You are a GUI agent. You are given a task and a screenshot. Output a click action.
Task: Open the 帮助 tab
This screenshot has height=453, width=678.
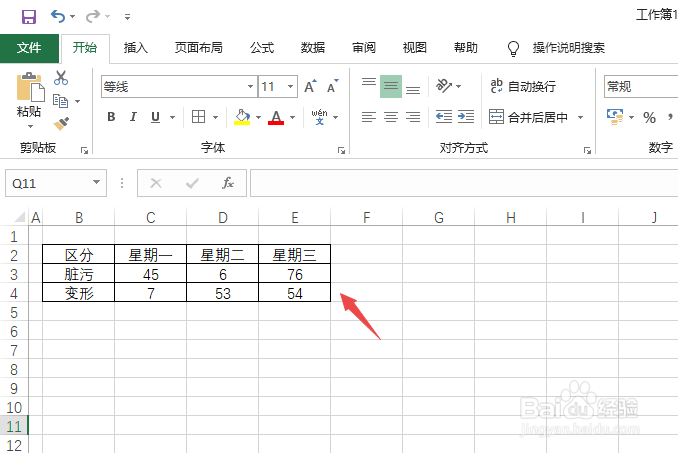pos(466,48)
